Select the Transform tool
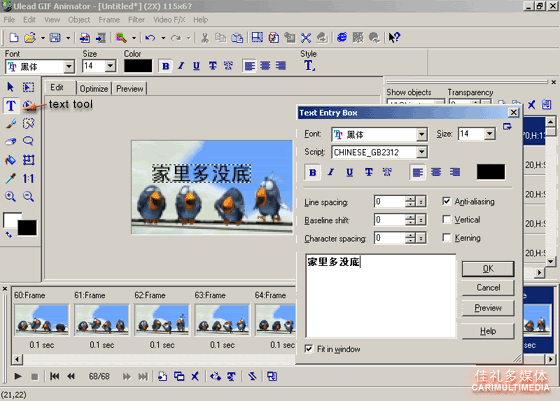560x401 pixels. (28, 160)
